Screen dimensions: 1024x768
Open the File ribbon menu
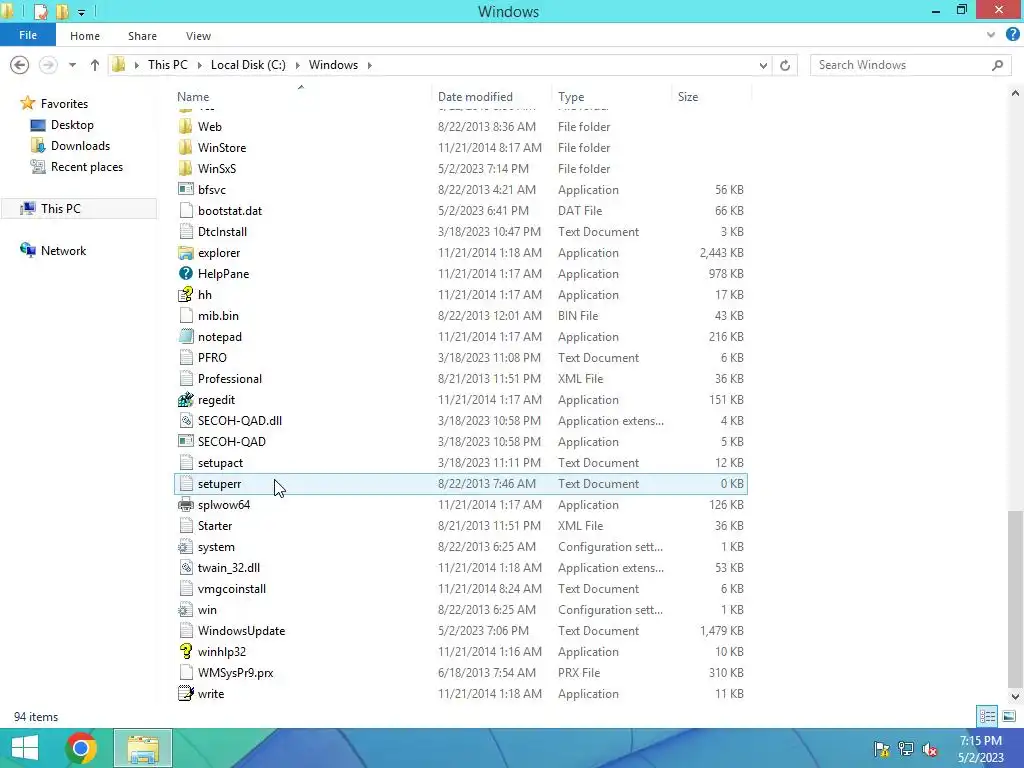pyautogui.click(x=27, y=35)
